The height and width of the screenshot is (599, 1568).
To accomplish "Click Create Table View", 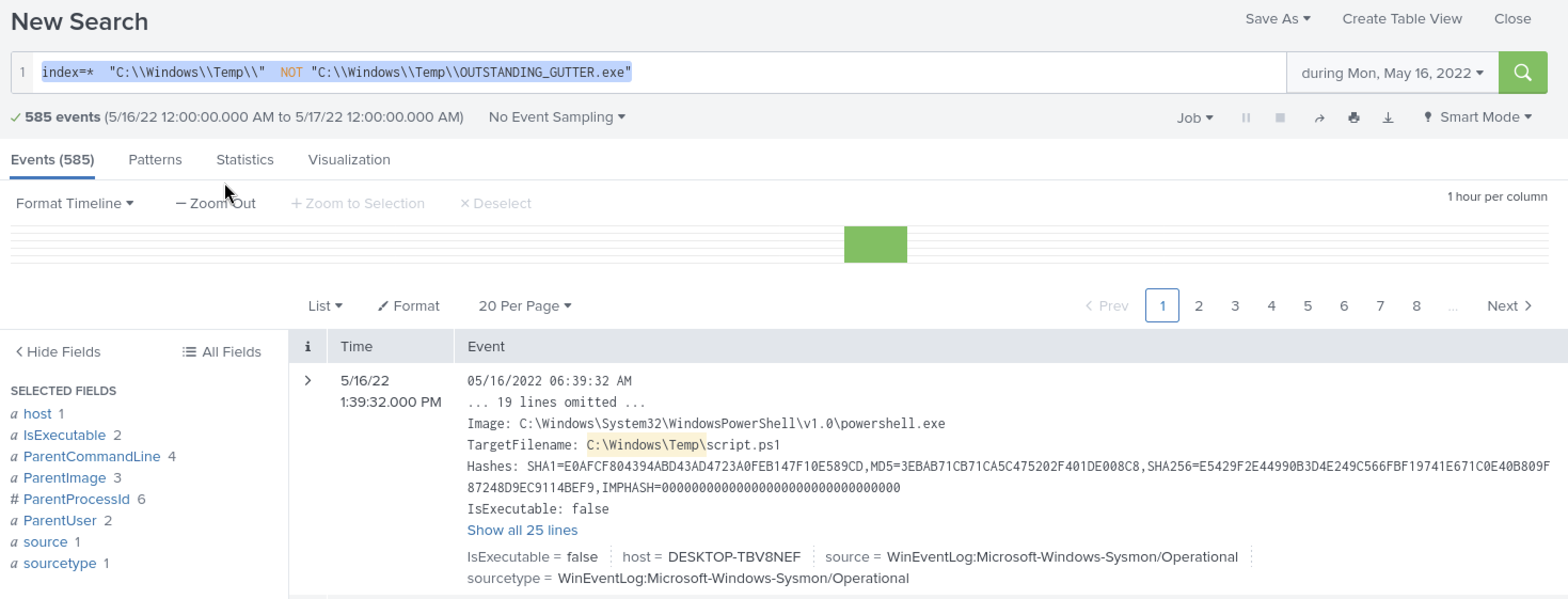I will [x=1402, y=19].
